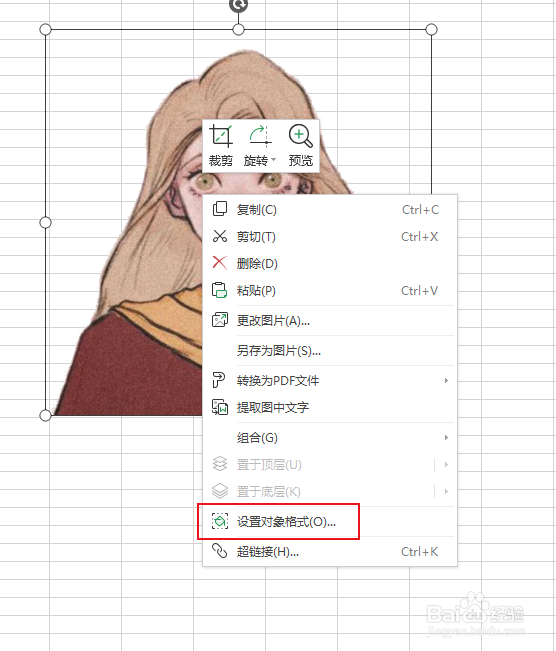This screenshot has width=556, height=651.
Task: Expand Bring to Front (置于顶层) submenu arrow
Action: click(446, 465)
